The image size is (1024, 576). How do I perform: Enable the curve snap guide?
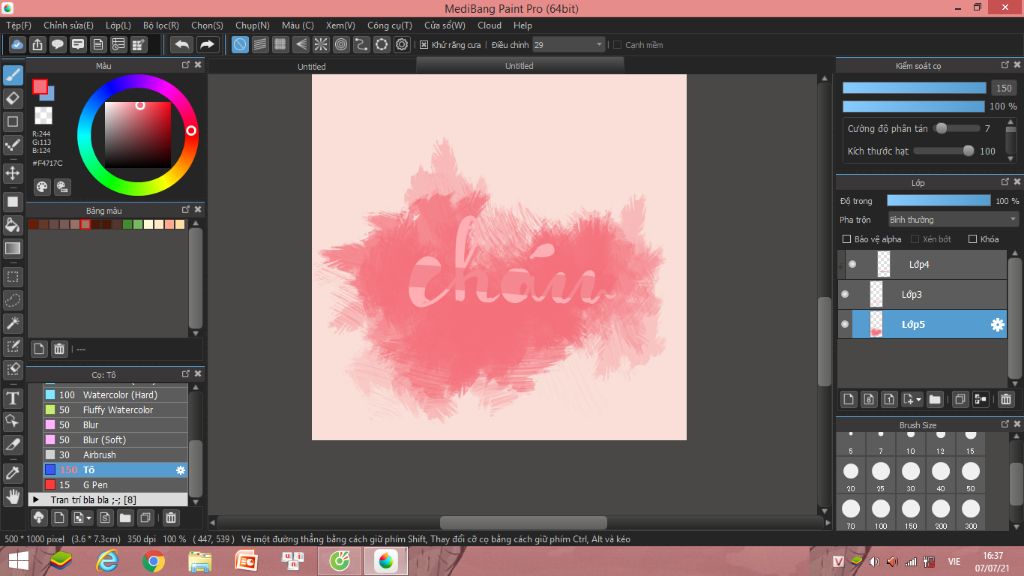(x=361, y=44)
